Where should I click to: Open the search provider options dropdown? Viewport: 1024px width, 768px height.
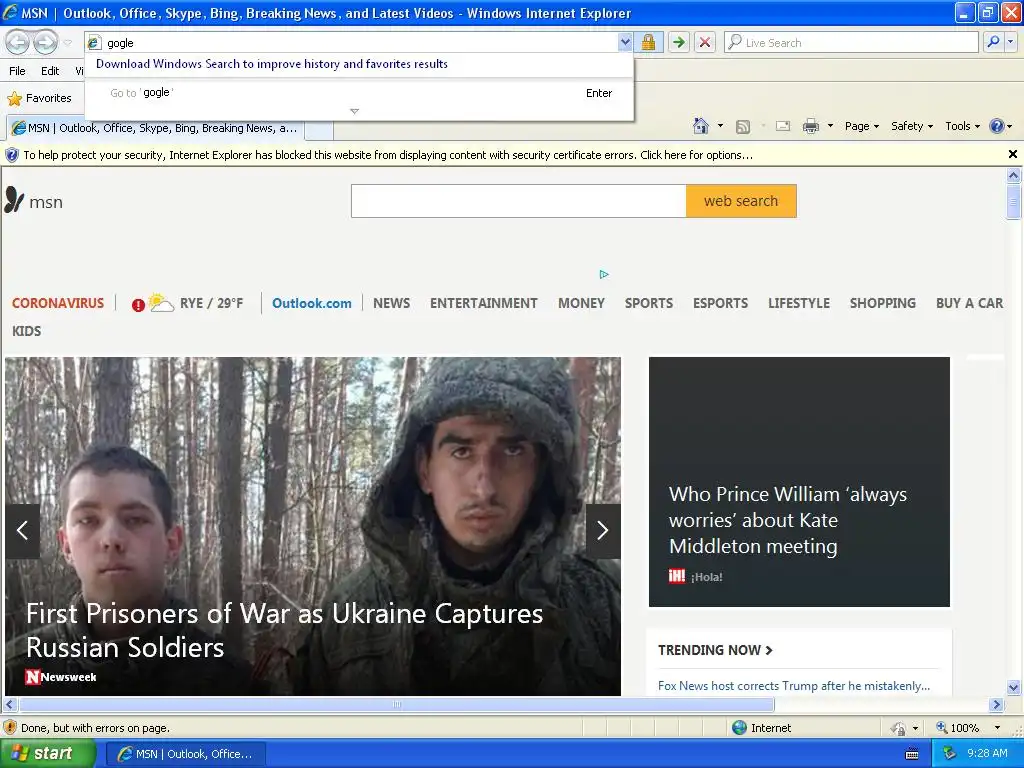click(1011, 42)
